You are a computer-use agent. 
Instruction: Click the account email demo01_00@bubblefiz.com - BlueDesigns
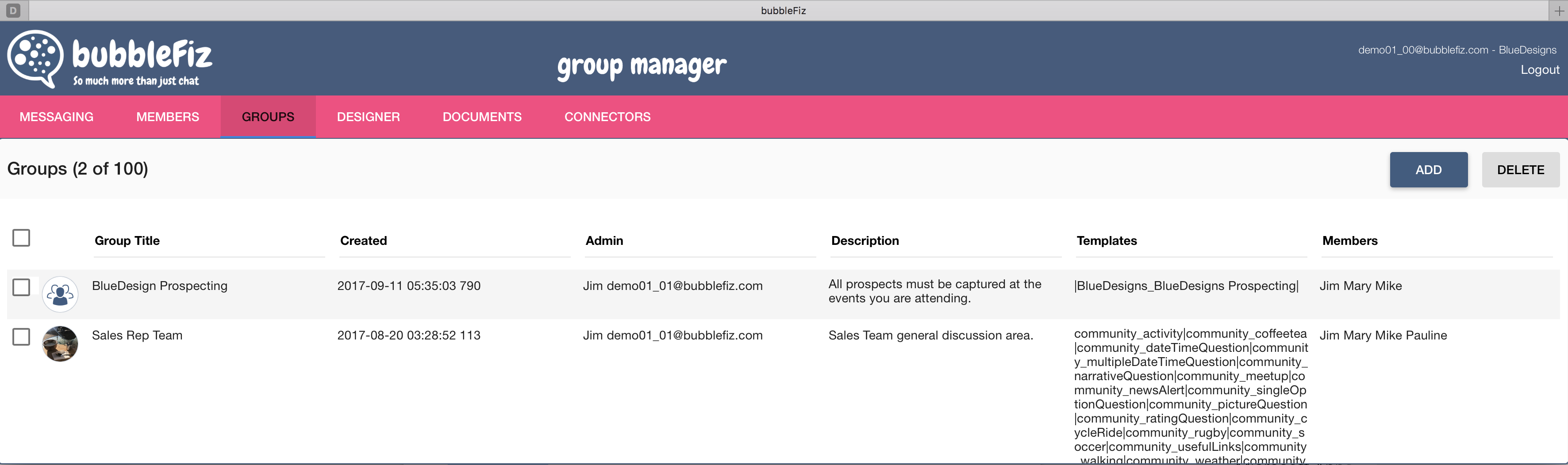(1457, 50)
